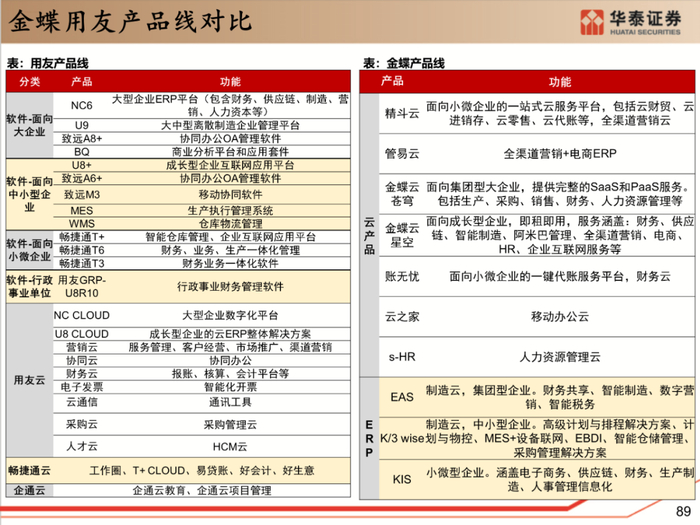
Task: Select the 人才云 product cell
Action: pyautogui.click(x=82, y=446)
